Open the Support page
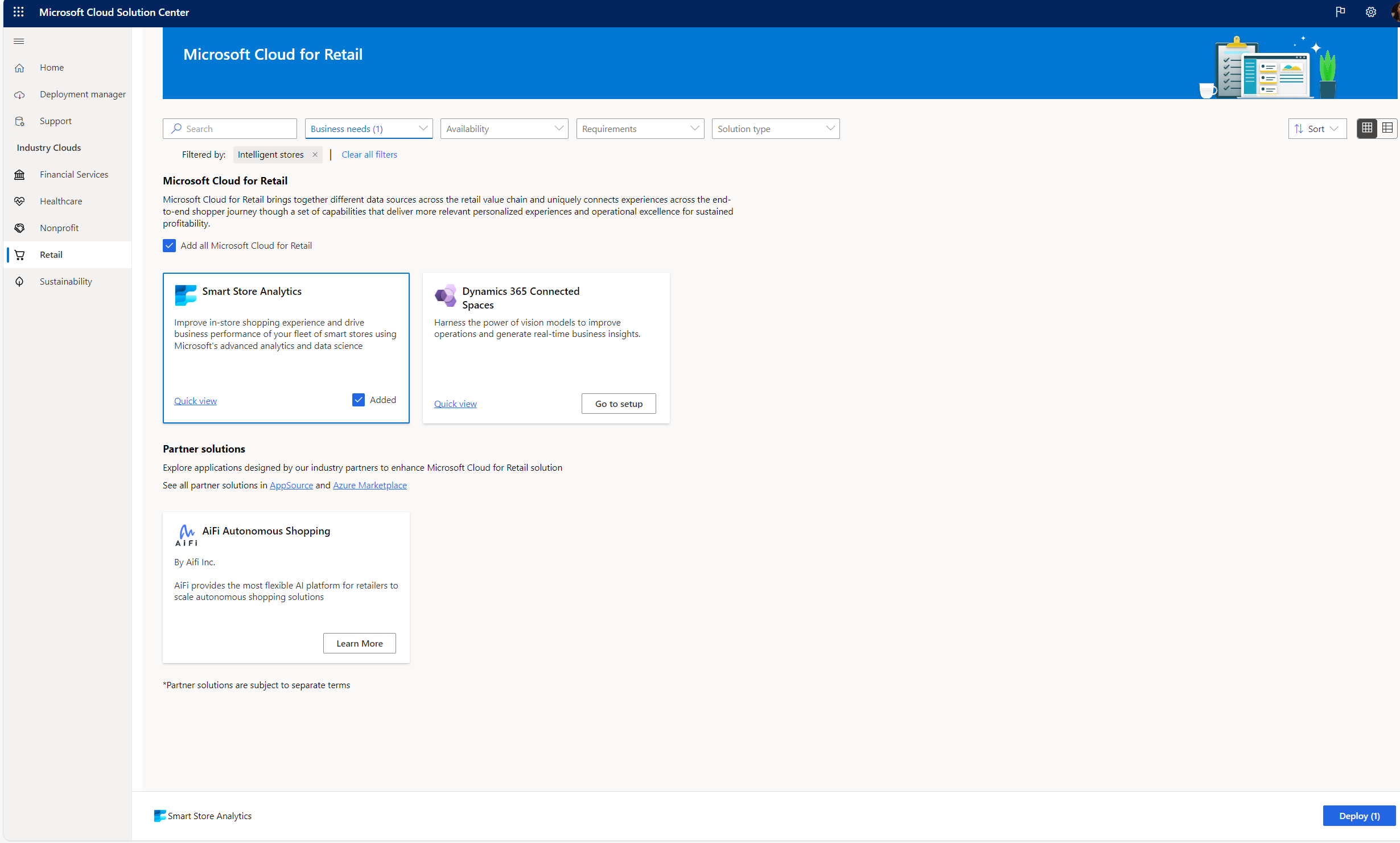The image size is (1400, 843). coord(56,121)
